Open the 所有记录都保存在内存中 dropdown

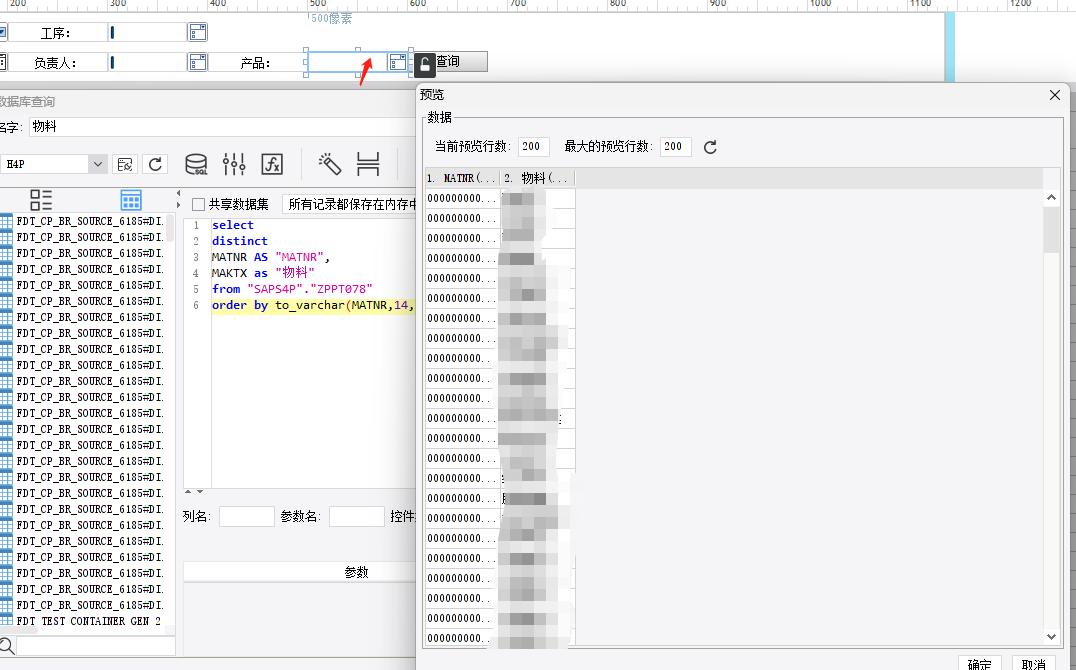pos(350,204)
